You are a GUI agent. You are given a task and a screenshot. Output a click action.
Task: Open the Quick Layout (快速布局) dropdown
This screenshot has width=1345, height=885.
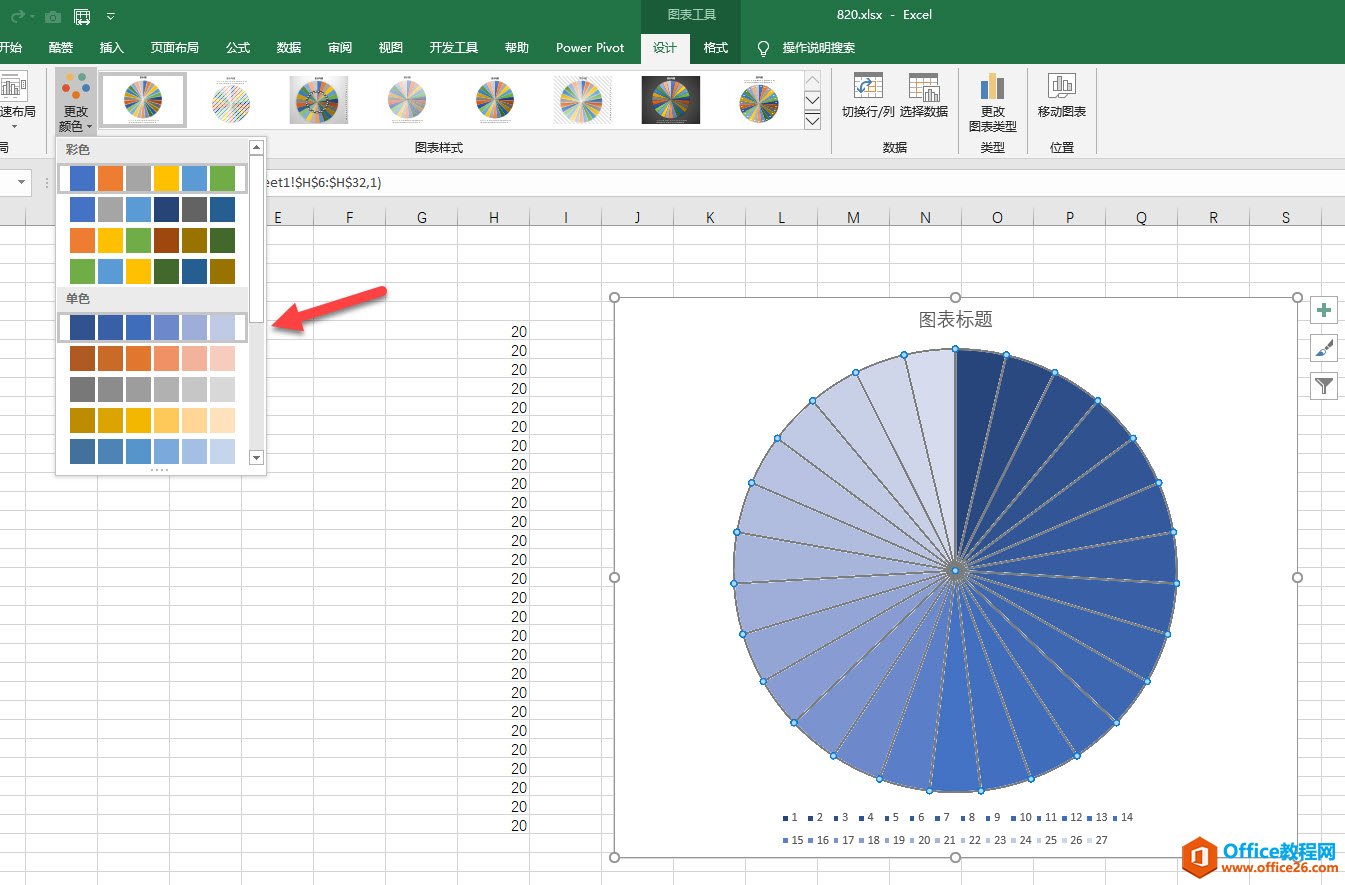(16, 100)
